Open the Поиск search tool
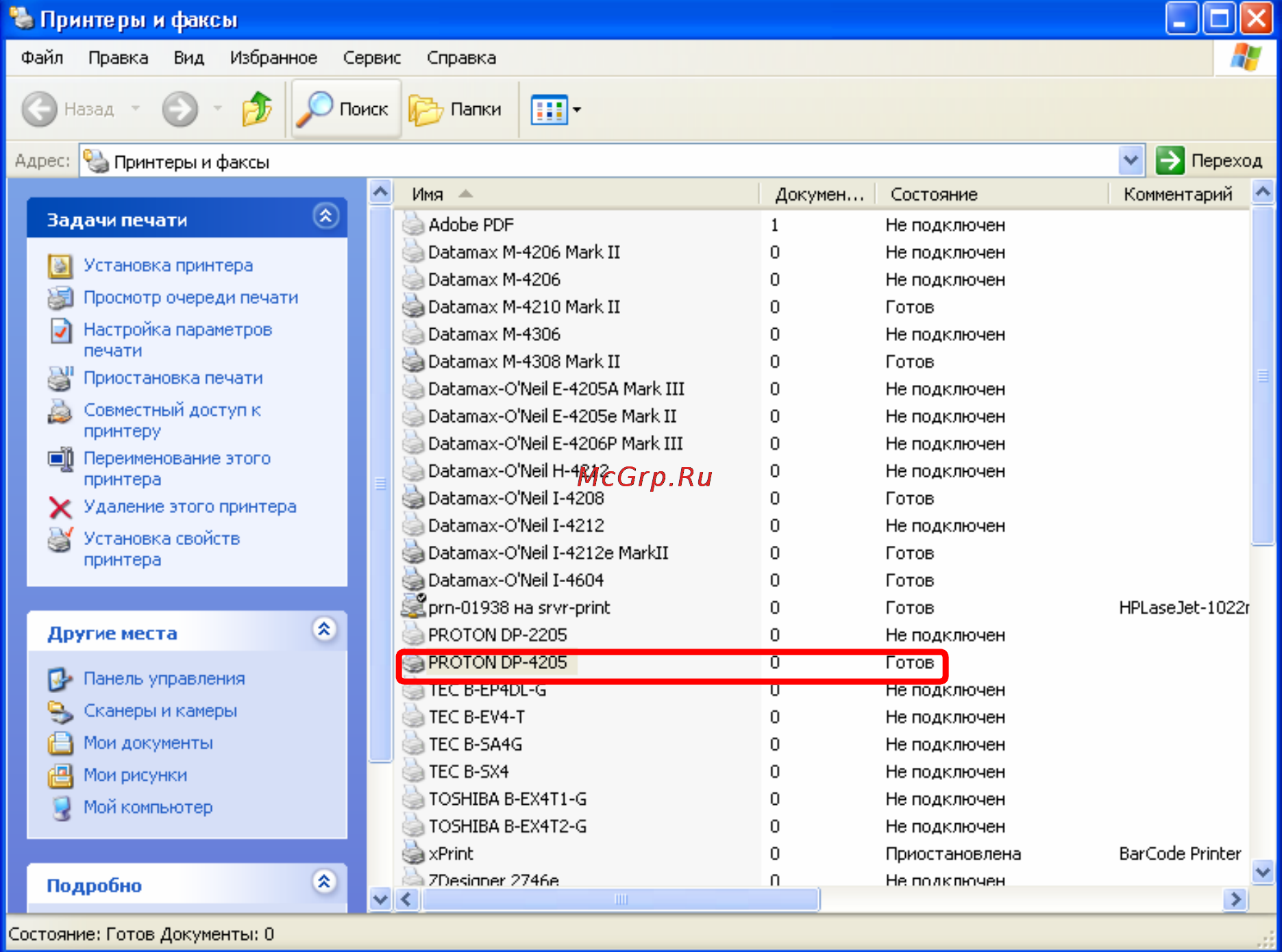The width and height of the screenshot is (1282, 952). click(346, 109)
